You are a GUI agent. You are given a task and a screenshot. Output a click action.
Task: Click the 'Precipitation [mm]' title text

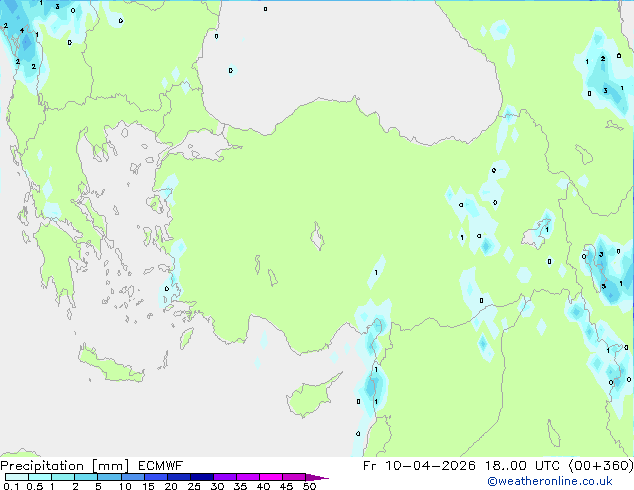coord(65,466)
